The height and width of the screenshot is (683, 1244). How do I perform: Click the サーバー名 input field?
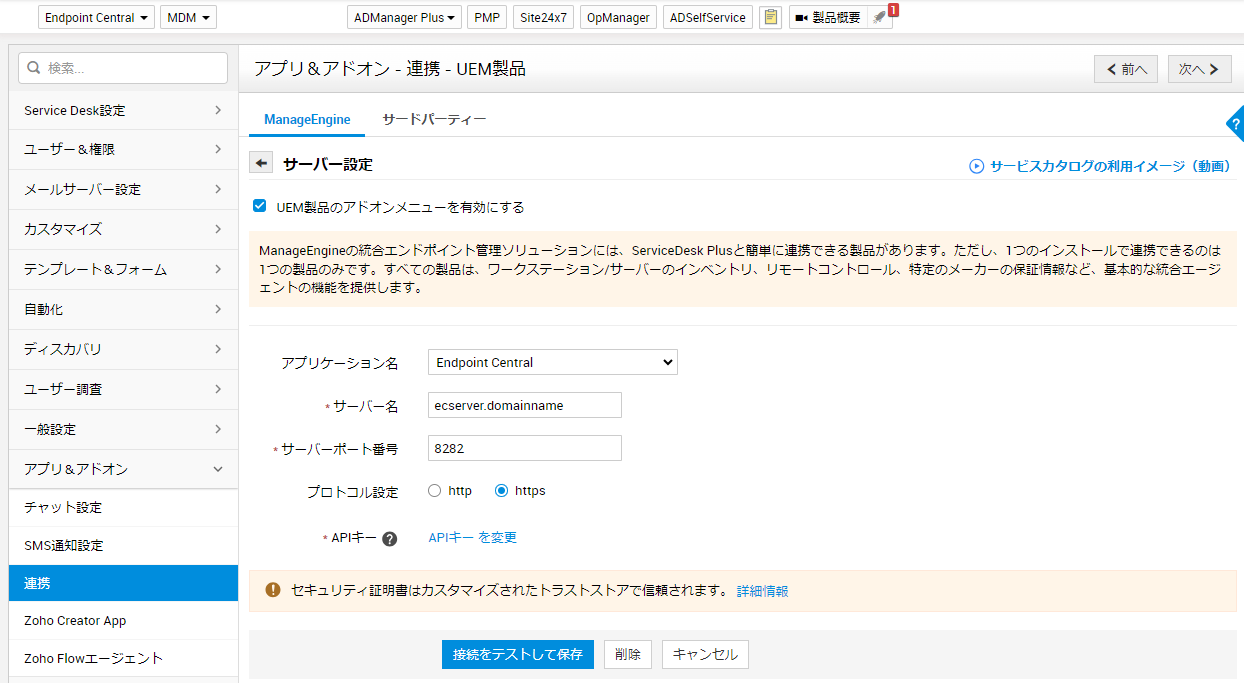524,405
